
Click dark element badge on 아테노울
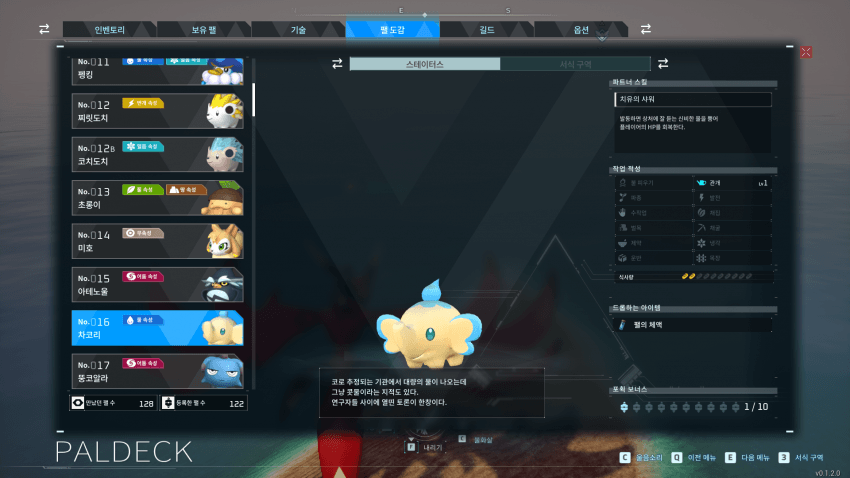click(x=143, y=276)
